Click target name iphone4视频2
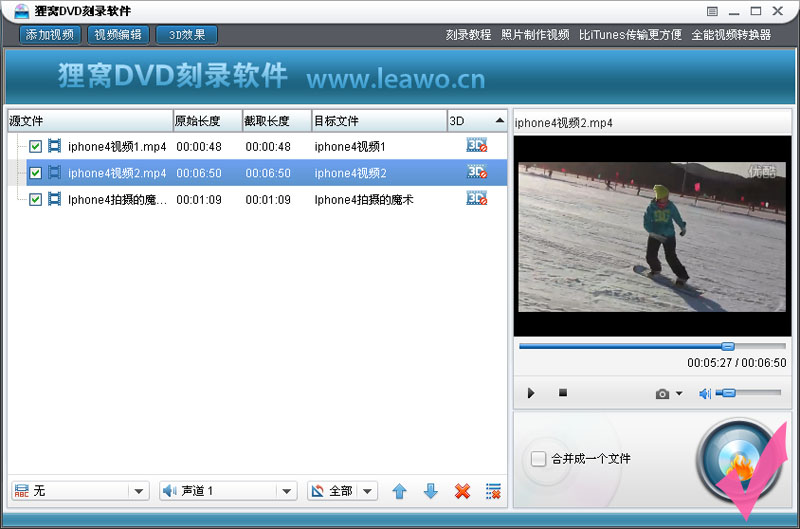Screen dimensions: 800x529 (350, 173)
